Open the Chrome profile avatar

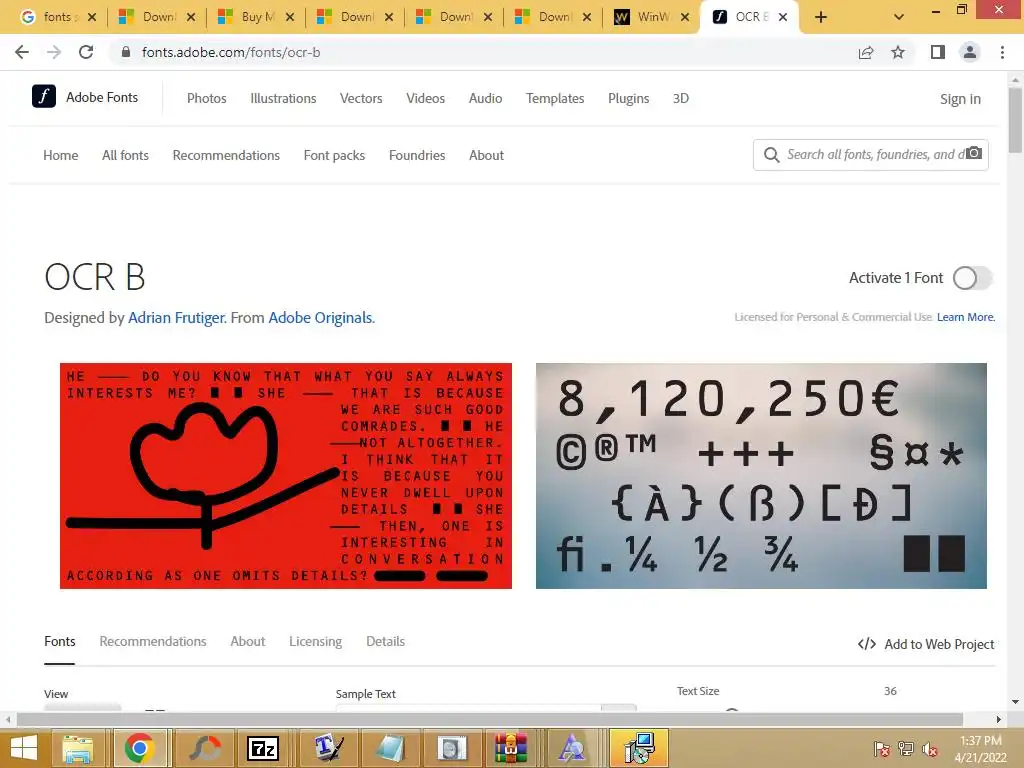[x=970, y=52]
